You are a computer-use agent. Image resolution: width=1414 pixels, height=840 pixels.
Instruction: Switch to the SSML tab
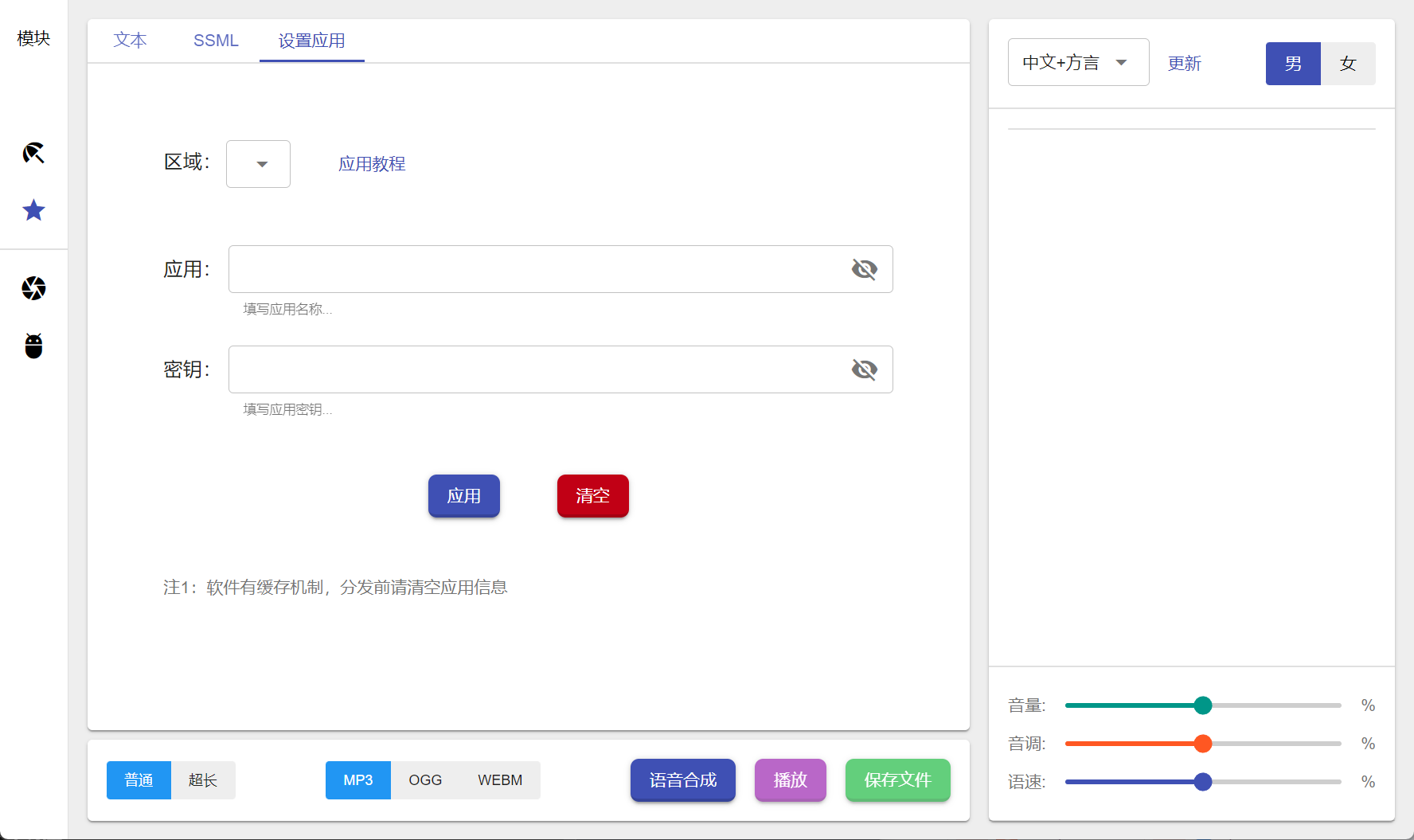coord(216,41)
